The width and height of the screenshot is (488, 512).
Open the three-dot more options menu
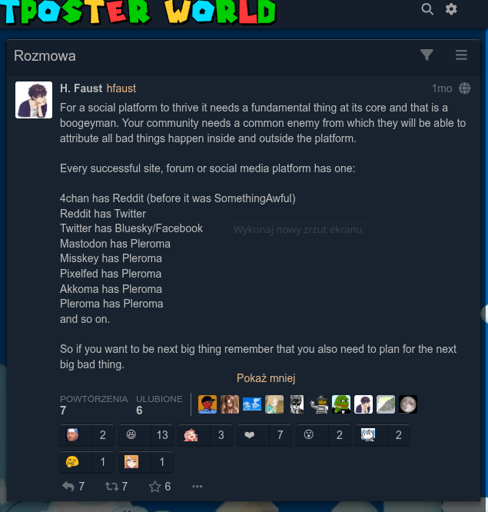[197, 486]
